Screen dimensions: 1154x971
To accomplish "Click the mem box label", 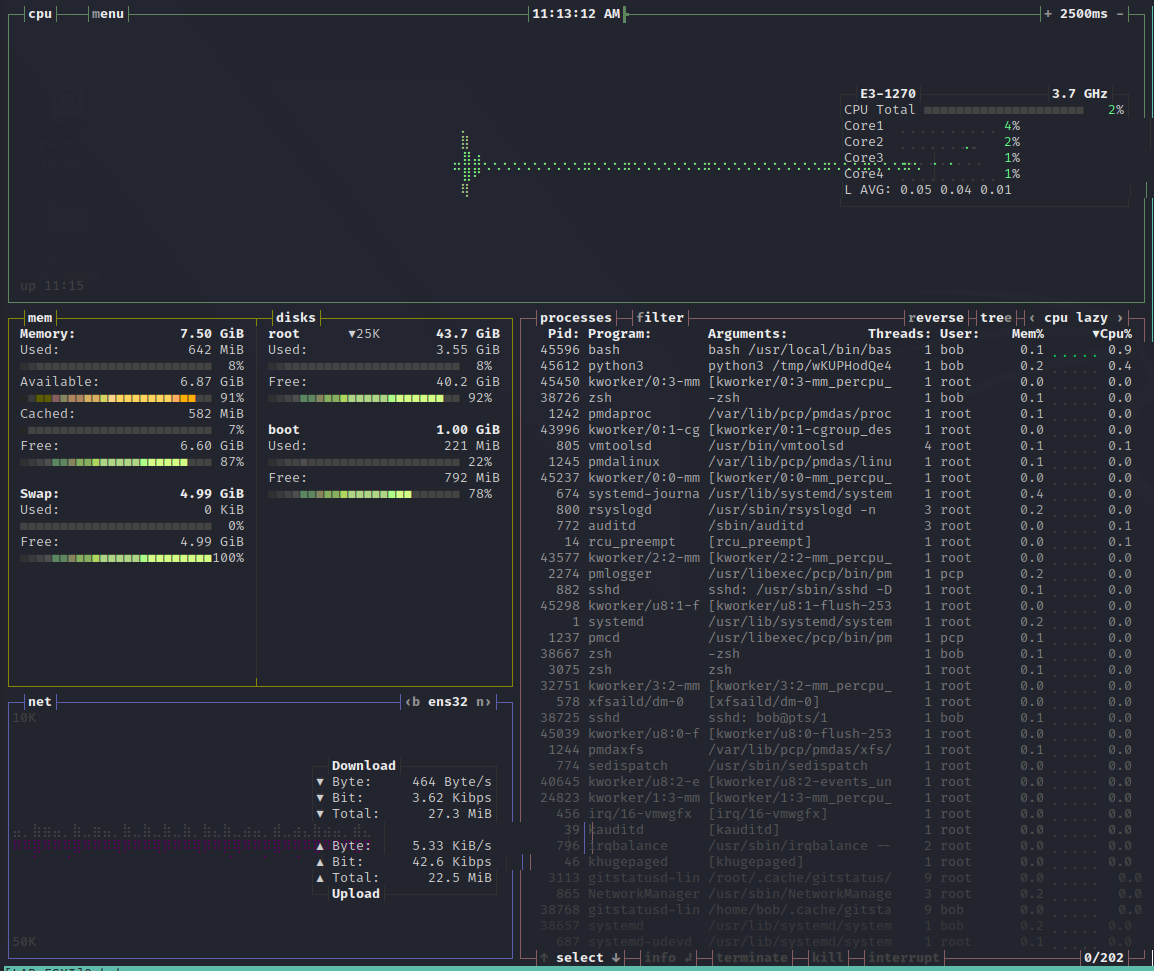I will (40, 317).
